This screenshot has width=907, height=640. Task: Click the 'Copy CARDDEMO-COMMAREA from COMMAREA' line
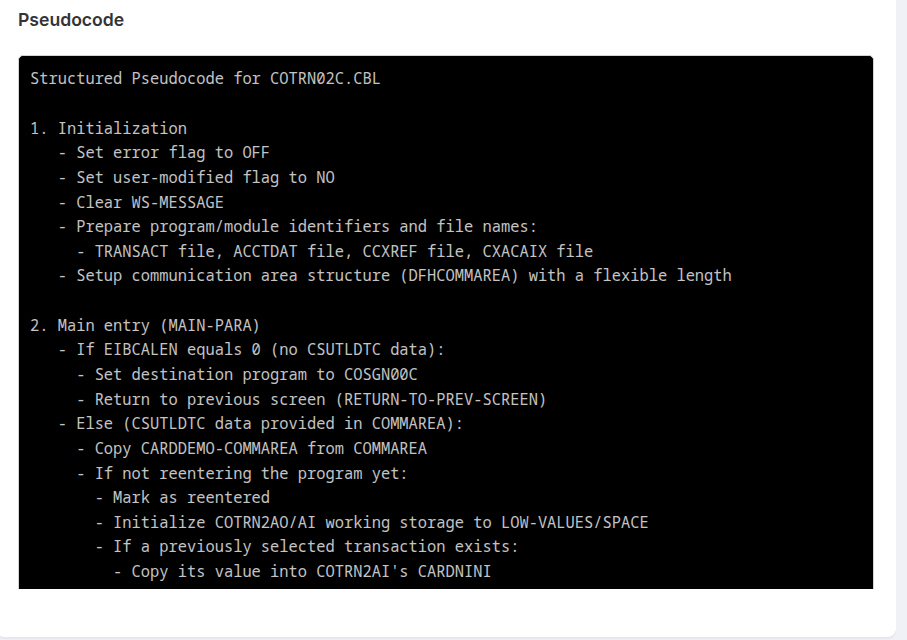click(x=260, y=448)
